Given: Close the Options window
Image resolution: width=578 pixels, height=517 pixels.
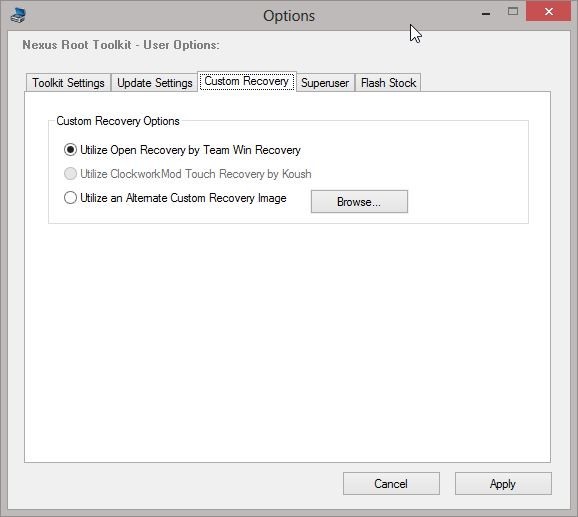Looking at the screenshot, I should tap(549, 12).
